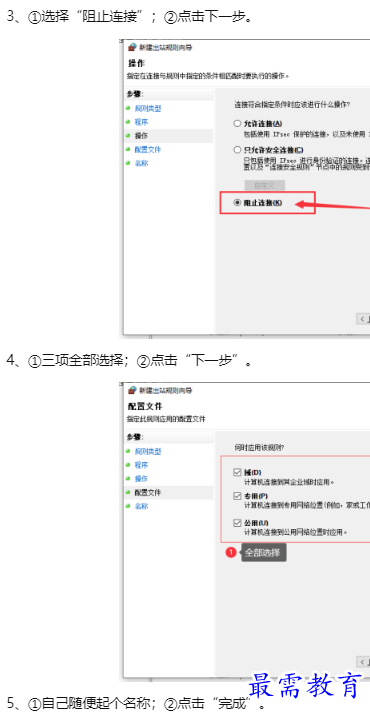Click the back button in 操作 wizard
370x717 pixels.
(x=363, y=319)
